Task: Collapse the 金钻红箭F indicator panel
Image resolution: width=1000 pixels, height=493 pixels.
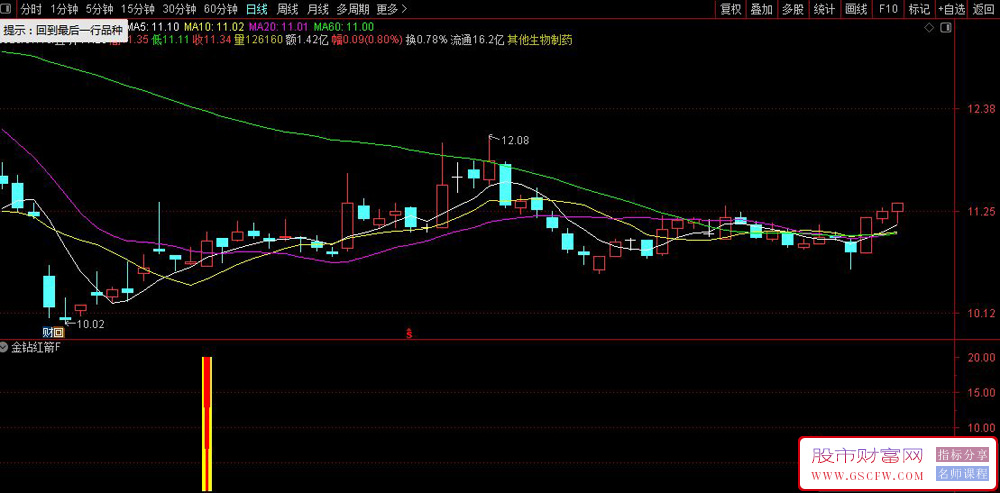Action: [x=4, y=348]
